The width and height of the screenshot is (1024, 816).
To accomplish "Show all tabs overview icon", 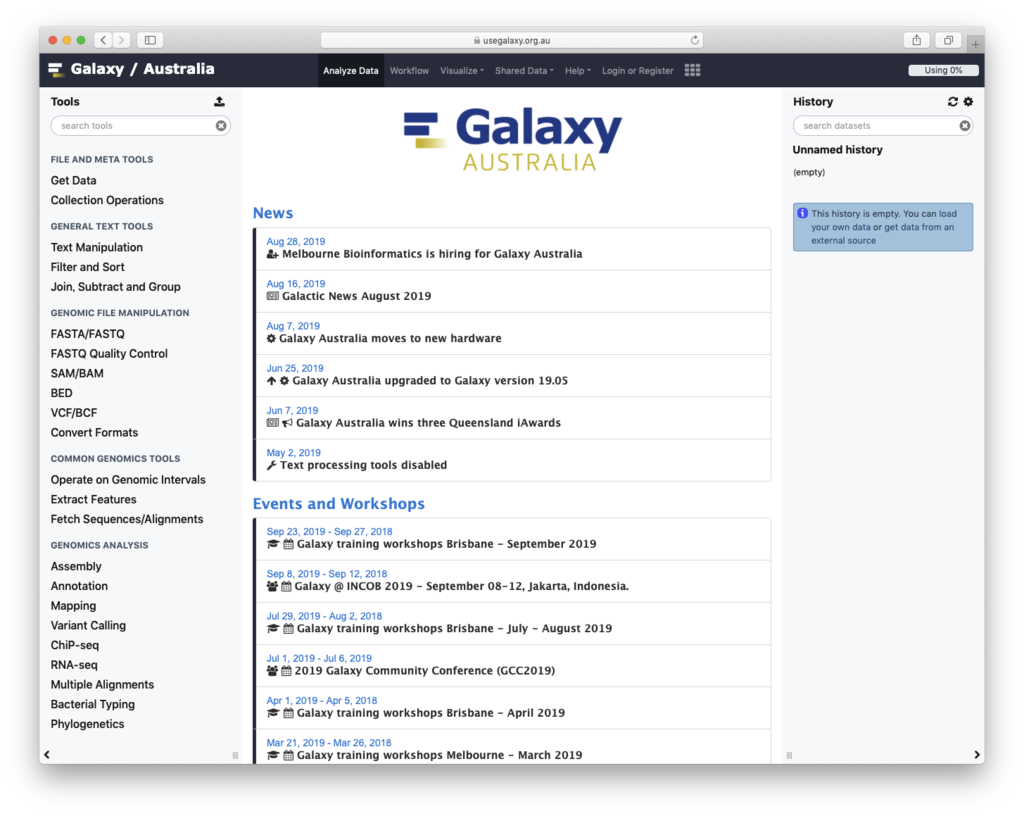I will pos(948,40).
